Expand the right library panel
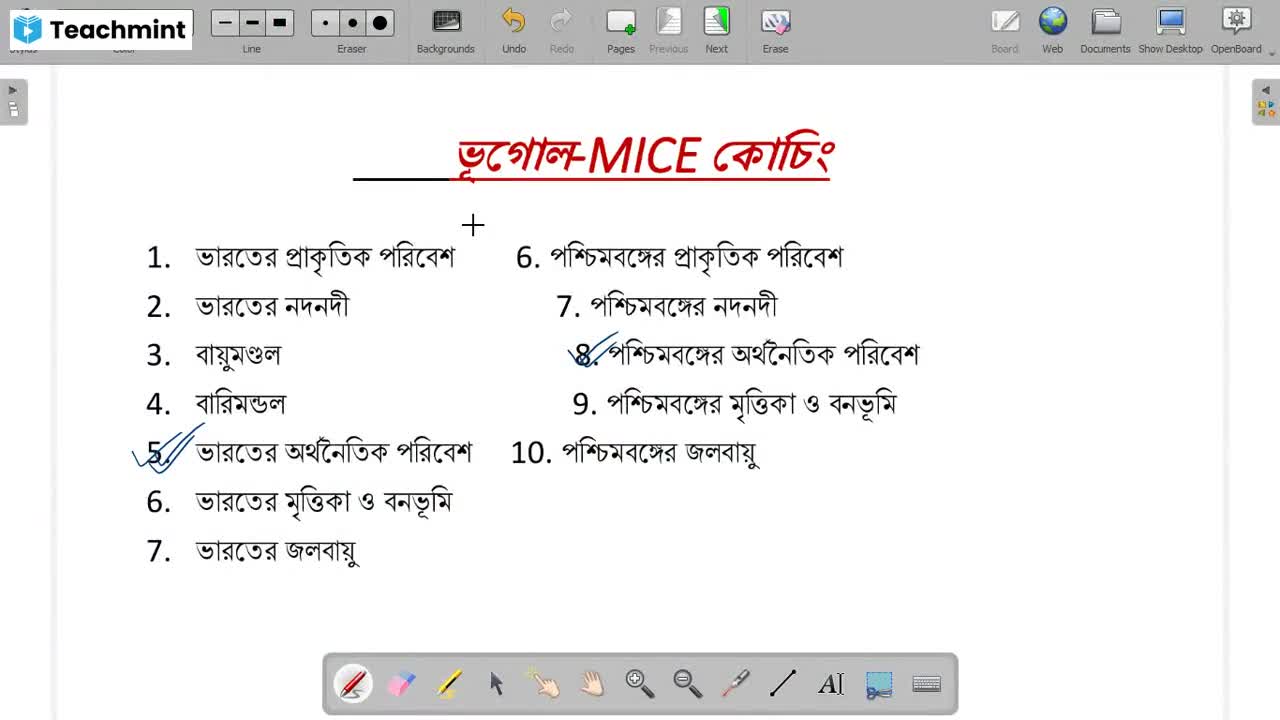 1266,102
